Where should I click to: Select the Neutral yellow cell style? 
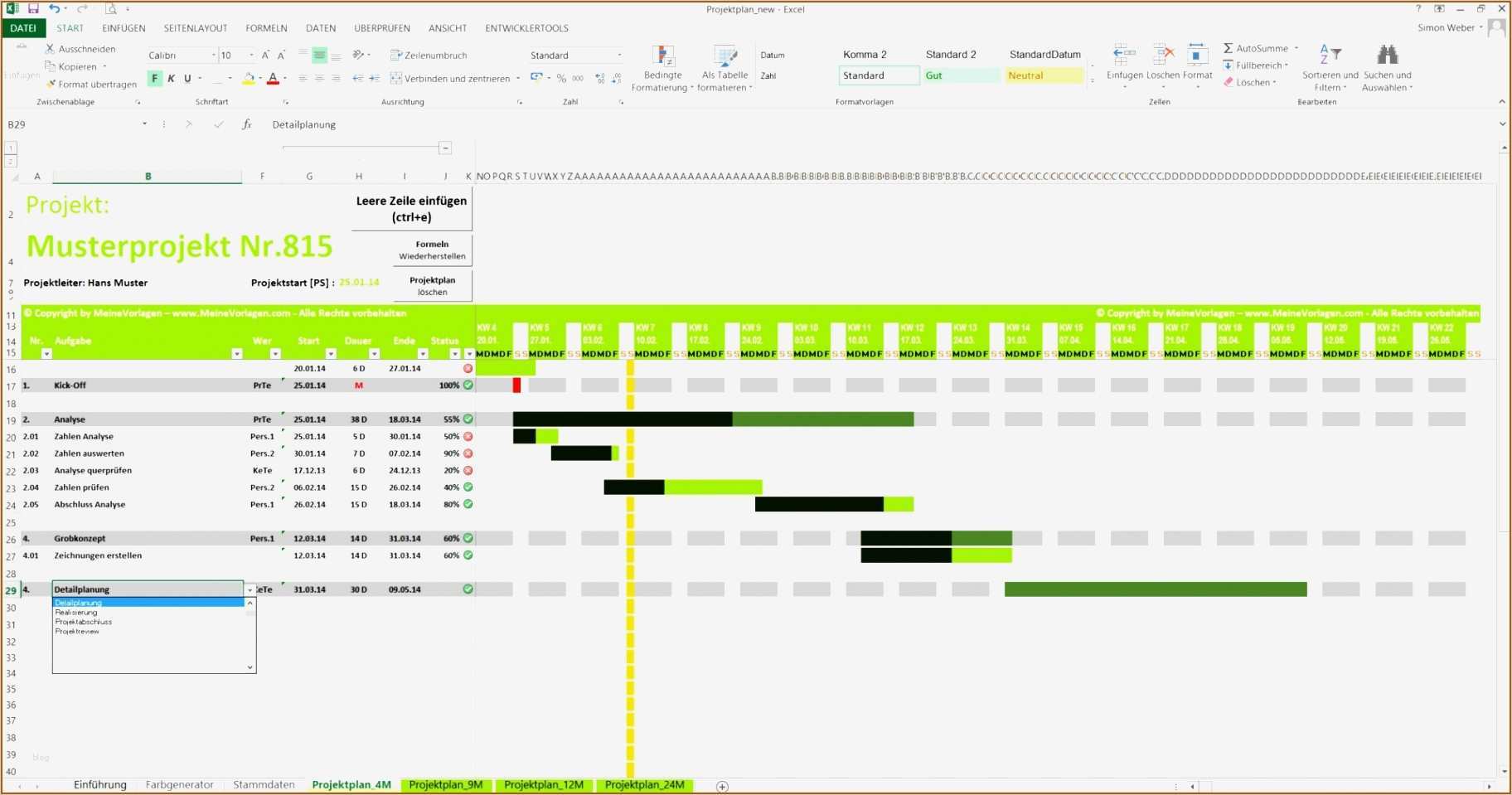click(x=1044, y=75)
